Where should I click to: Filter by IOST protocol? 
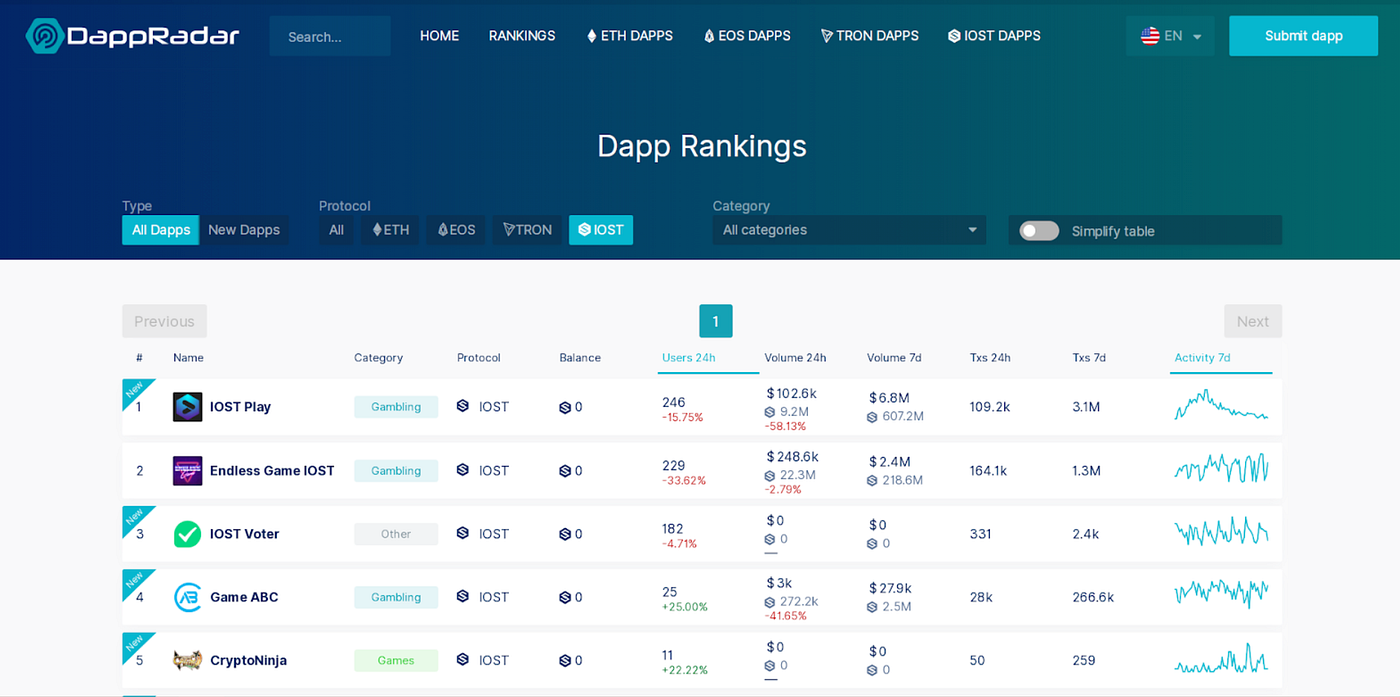(x=601, y=230)
